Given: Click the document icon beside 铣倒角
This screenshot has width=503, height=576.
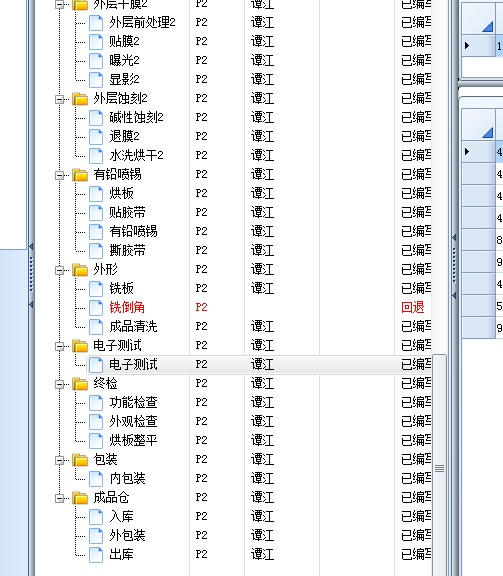Looking at the screenshot, I should [96, 307].
